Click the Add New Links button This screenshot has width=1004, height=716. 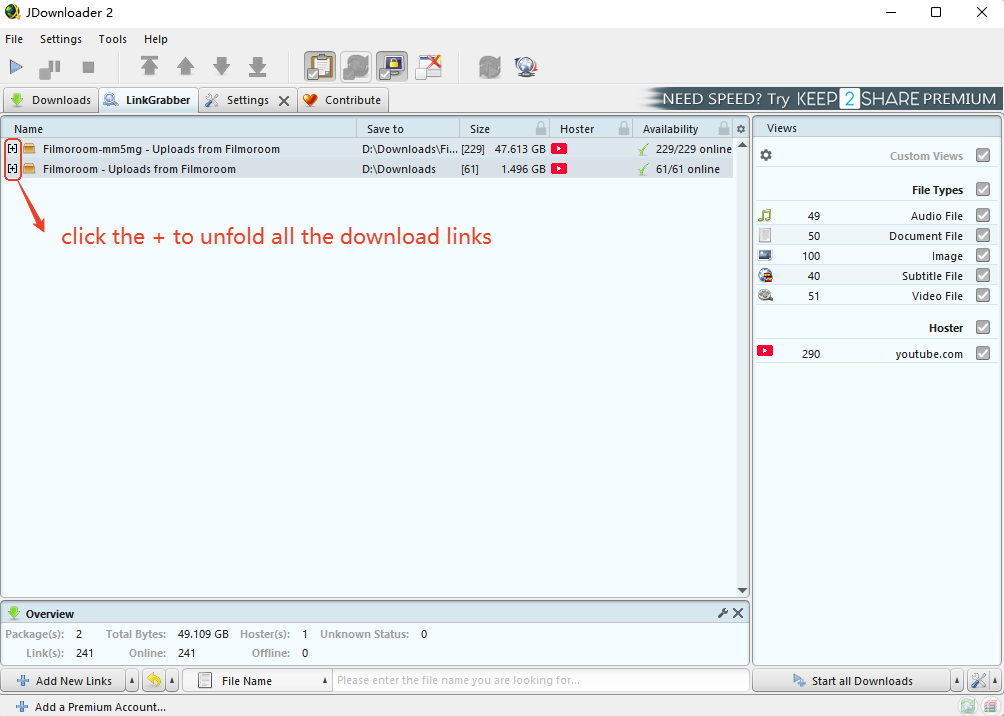pos(64,681)
